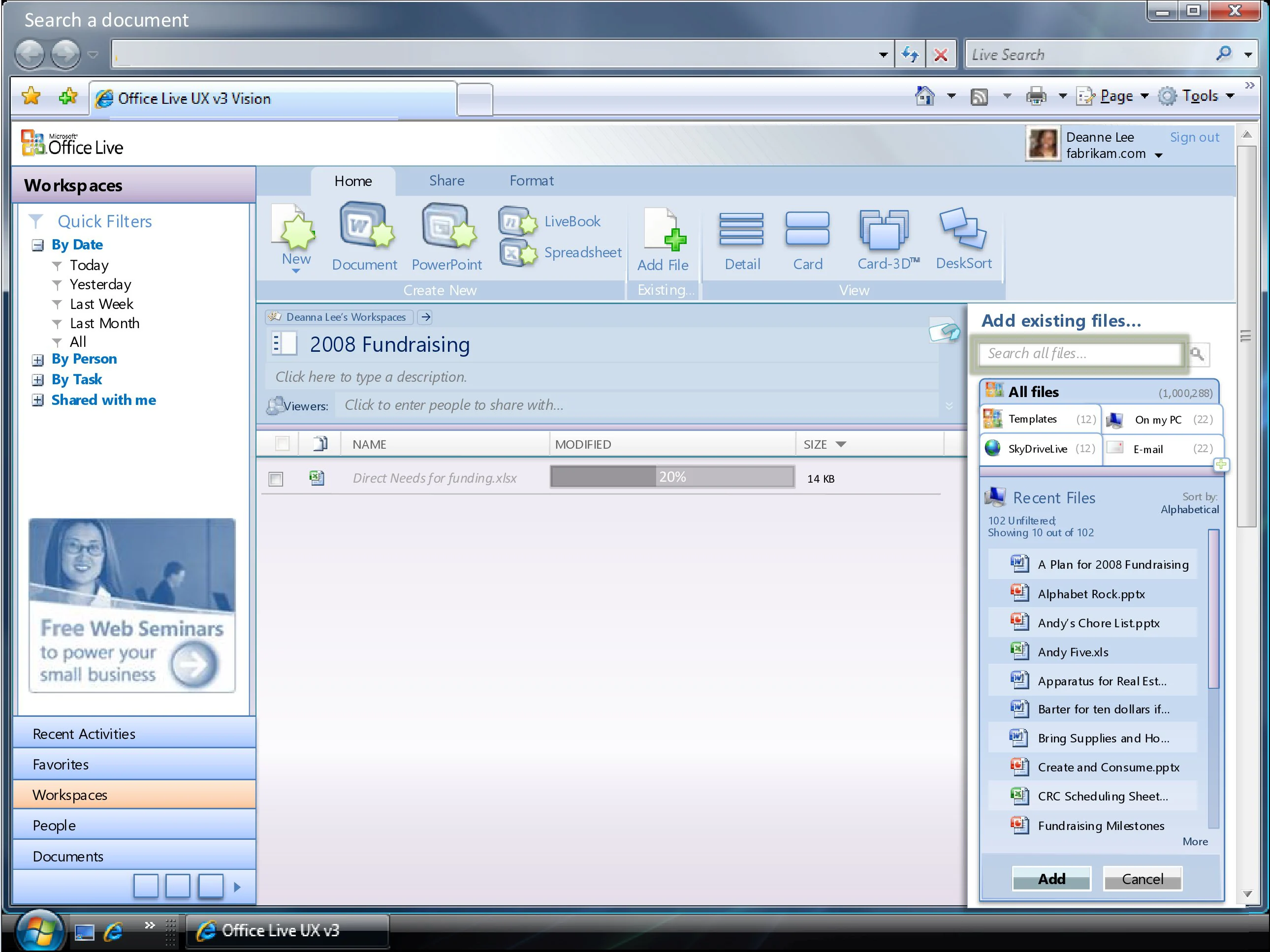The height and width of the screenshot is (952, 1270).
Task: Open Recent Activities in the sidebar
Action: [134, 734]
